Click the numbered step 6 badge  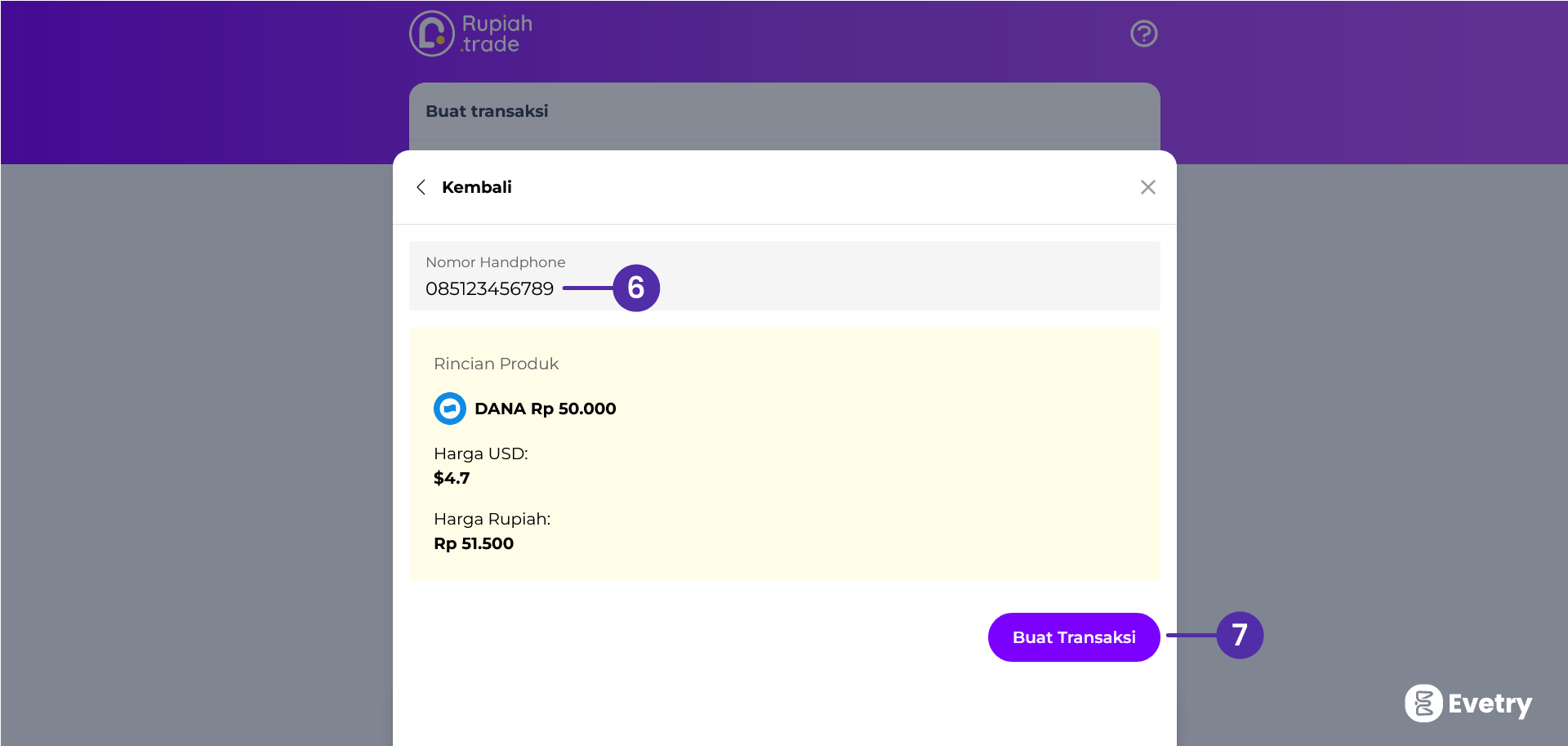click(x=636, y=288)
